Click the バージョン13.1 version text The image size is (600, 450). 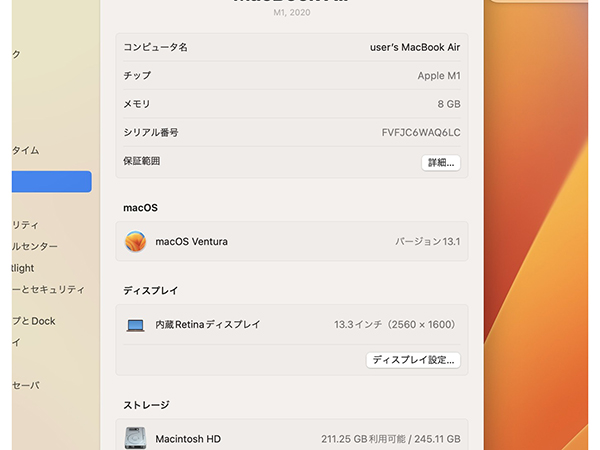(427, 242)
